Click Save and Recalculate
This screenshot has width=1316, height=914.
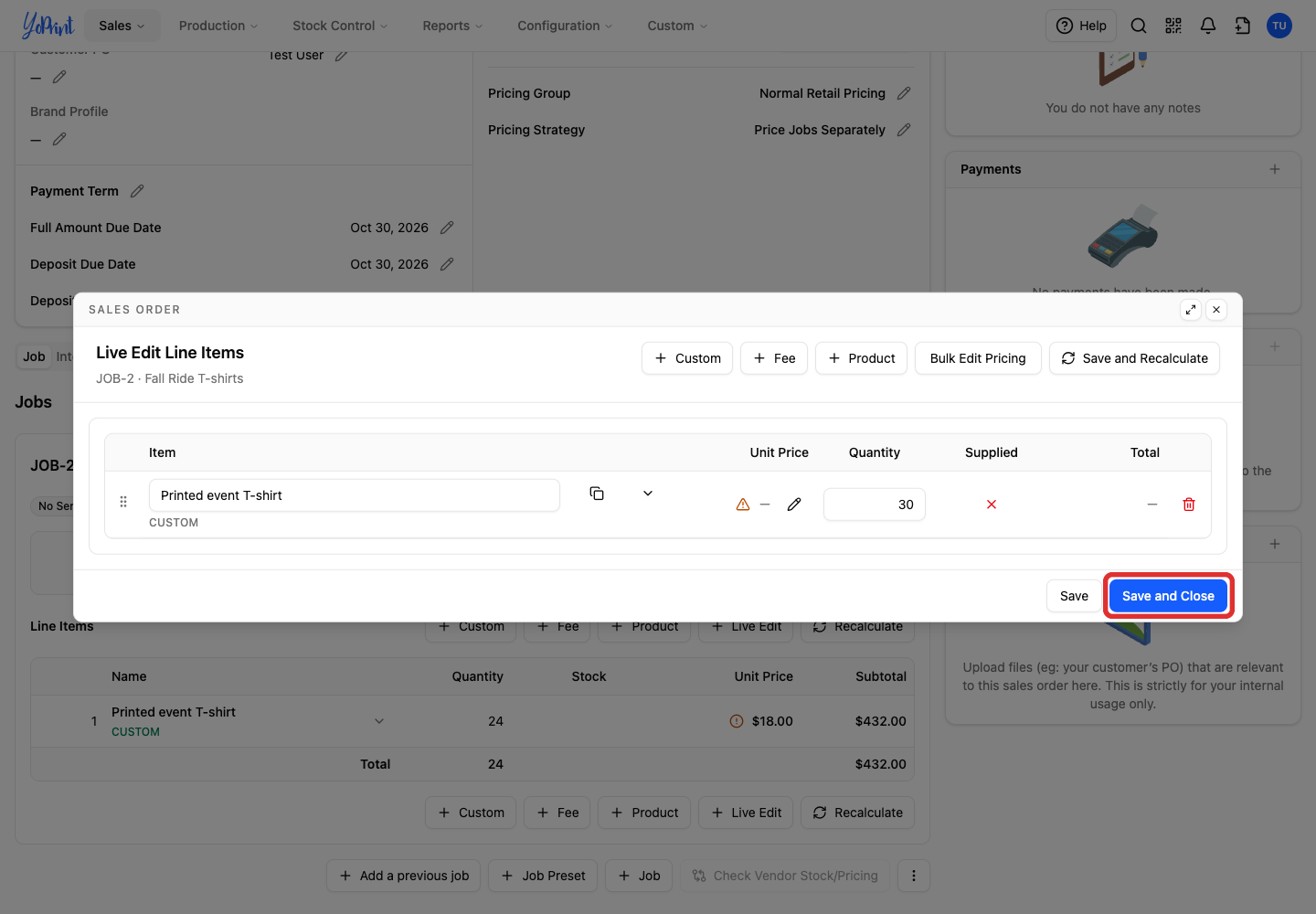tap(1134, 358)
